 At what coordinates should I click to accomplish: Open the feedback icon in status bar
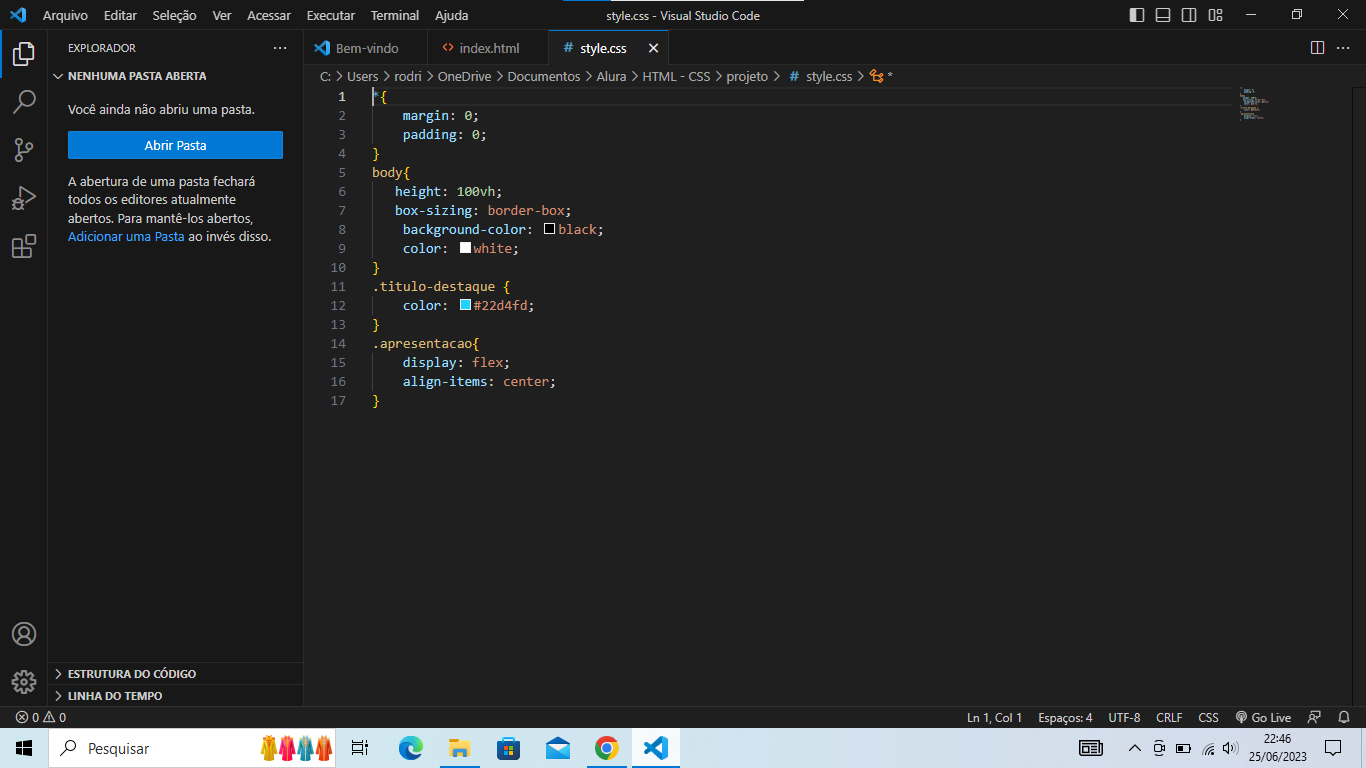coord(1315,717)
